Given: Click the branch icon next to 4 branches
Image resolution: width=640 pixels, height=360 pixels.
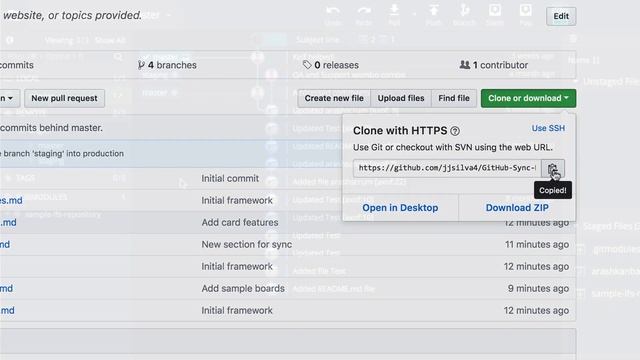Looking at the screenshot, I should [141, 65].
